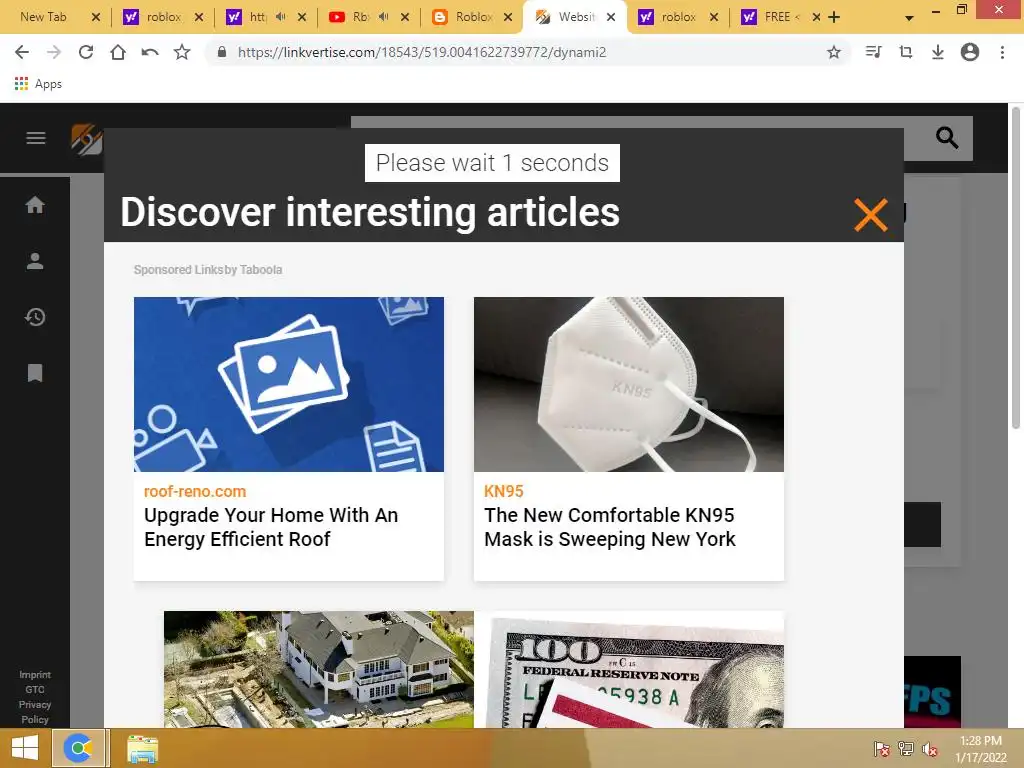Open the Apps shortcut in bookmarks bar
1024x768 pixels.
(x=39, y=84)
